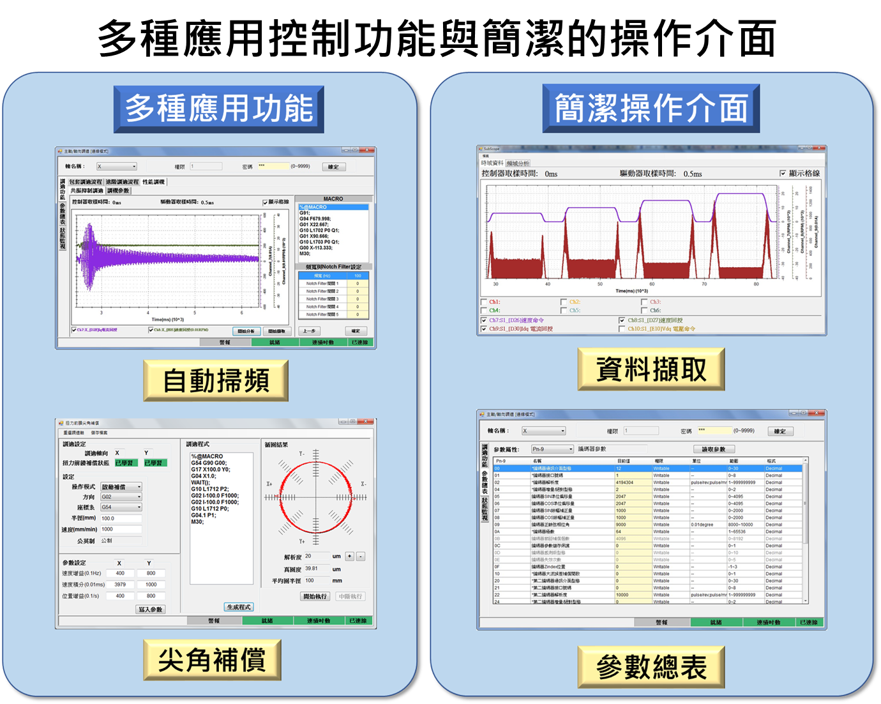
Task: Switch to the 頻域分析 tab
Action: (x=519, y=162)
